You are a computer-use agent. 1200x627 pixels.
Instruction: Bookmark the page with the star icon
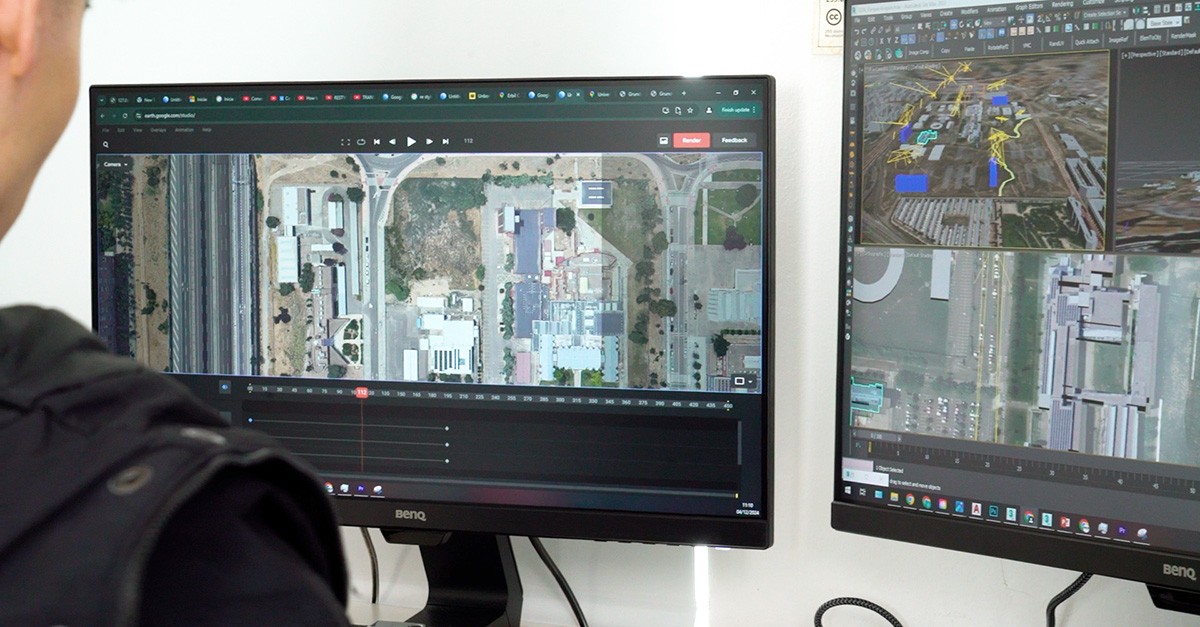tap(690, 111)
